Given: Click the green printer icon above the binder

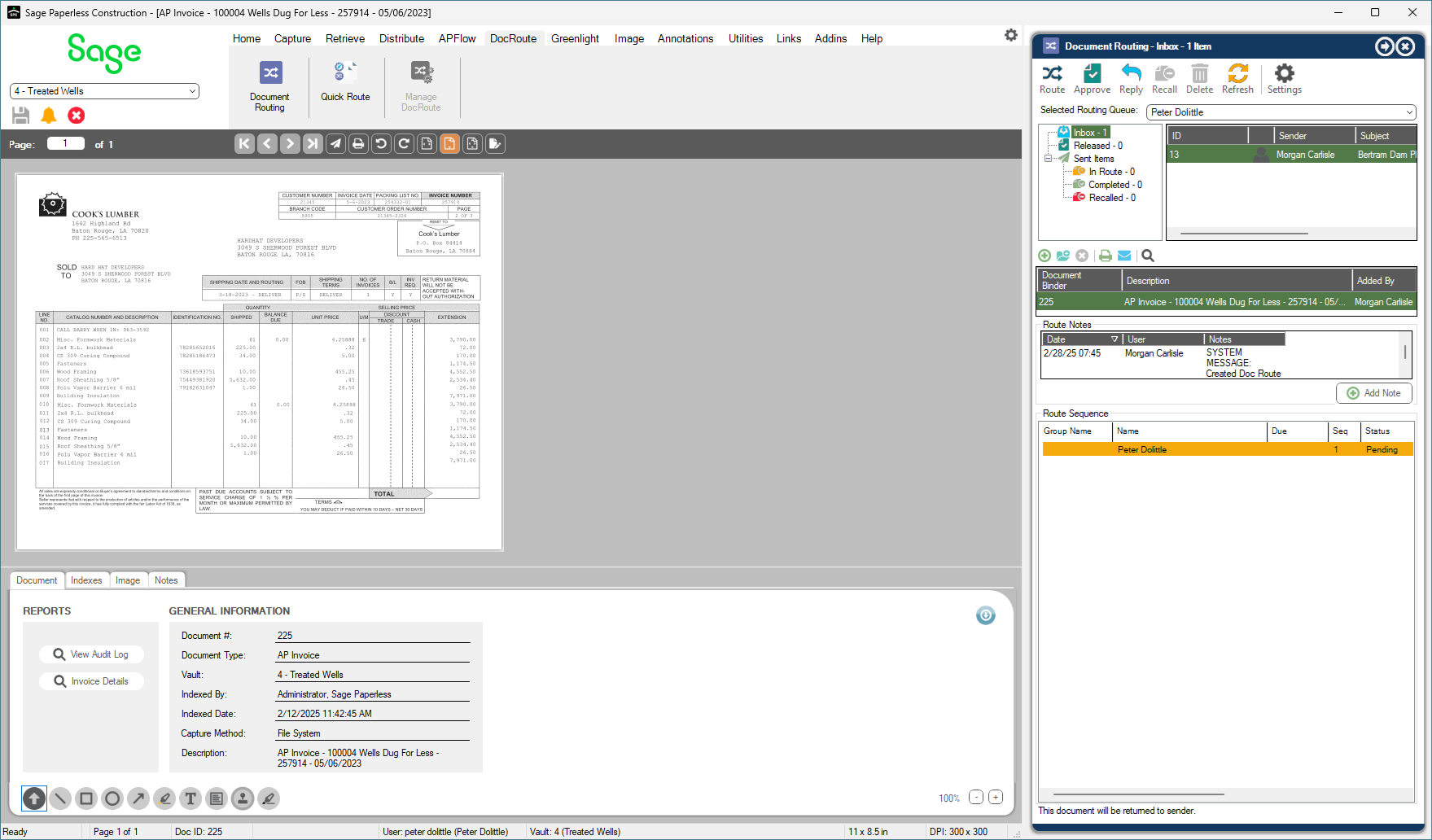Looking at the screenshot, I should click(1105, 256).
